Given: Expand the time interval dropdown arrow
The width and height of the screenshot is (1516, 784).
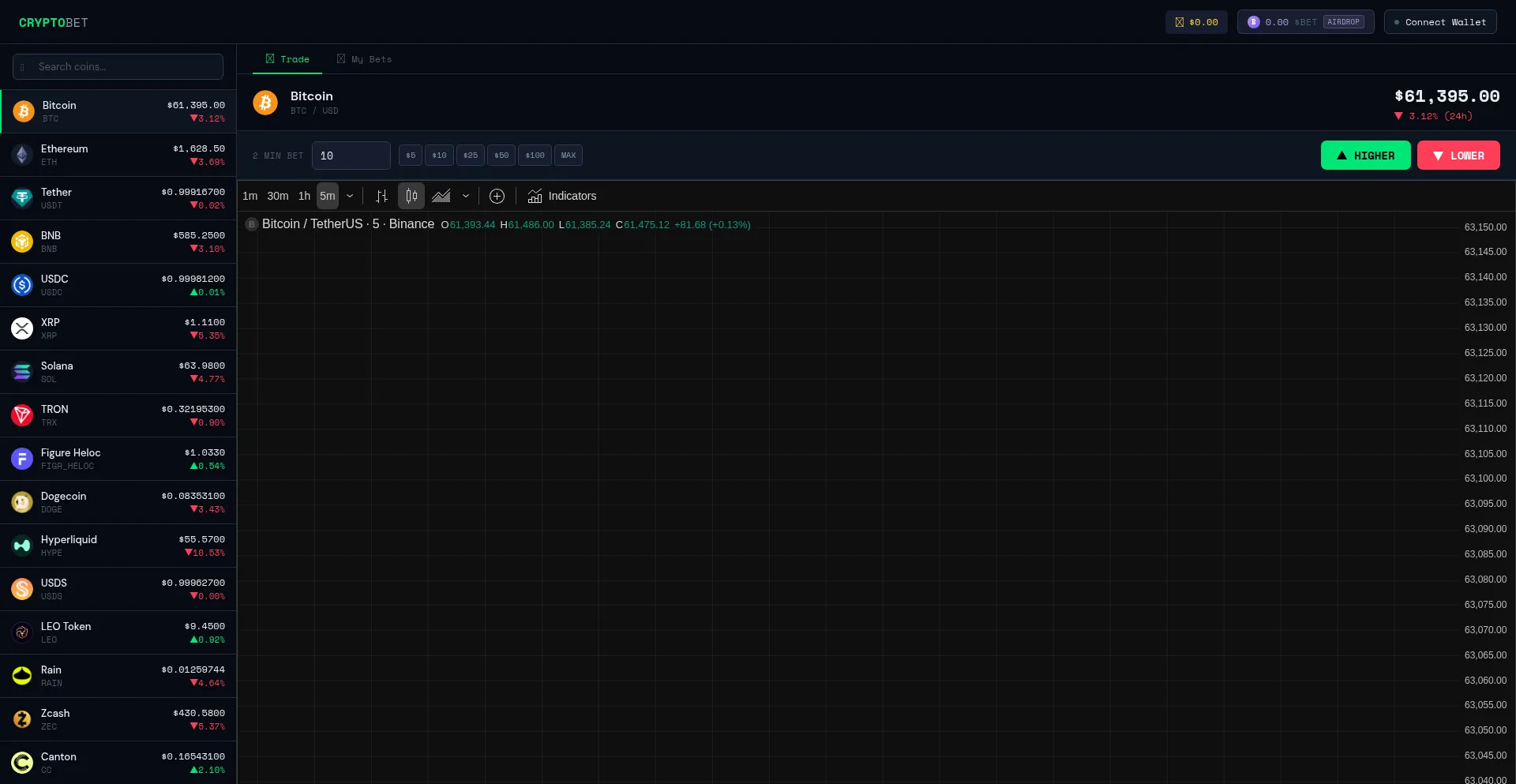Looking at the screenshot, I should [x=350, y=196].
